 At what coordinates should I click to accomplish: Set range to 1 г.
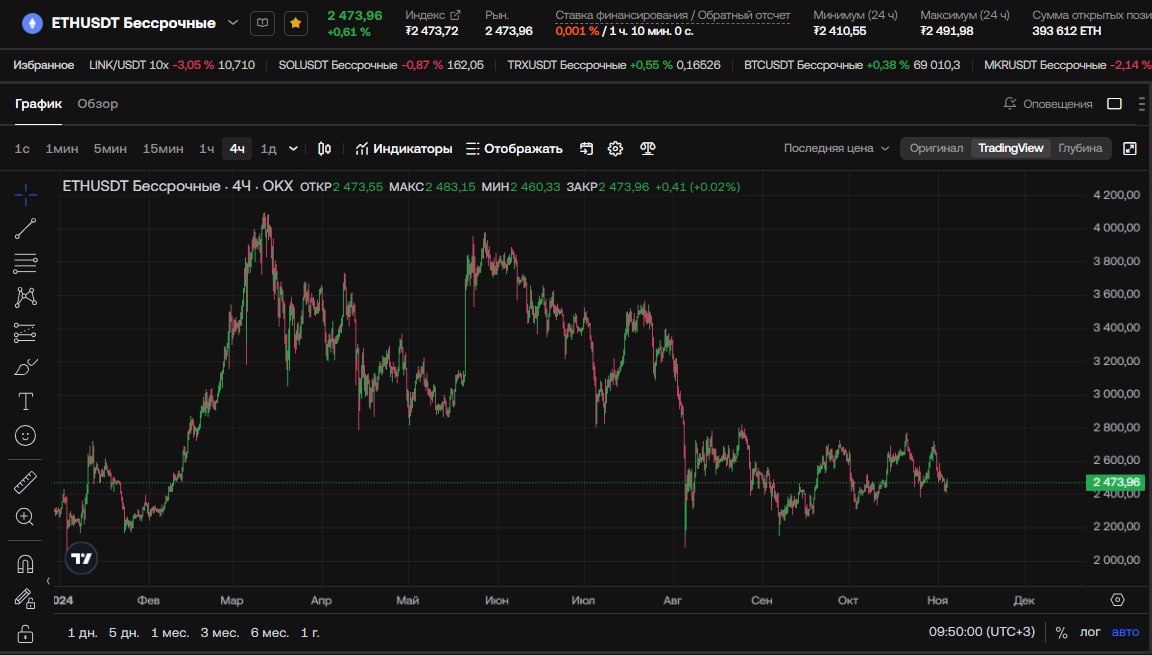(x=310, y=632)
